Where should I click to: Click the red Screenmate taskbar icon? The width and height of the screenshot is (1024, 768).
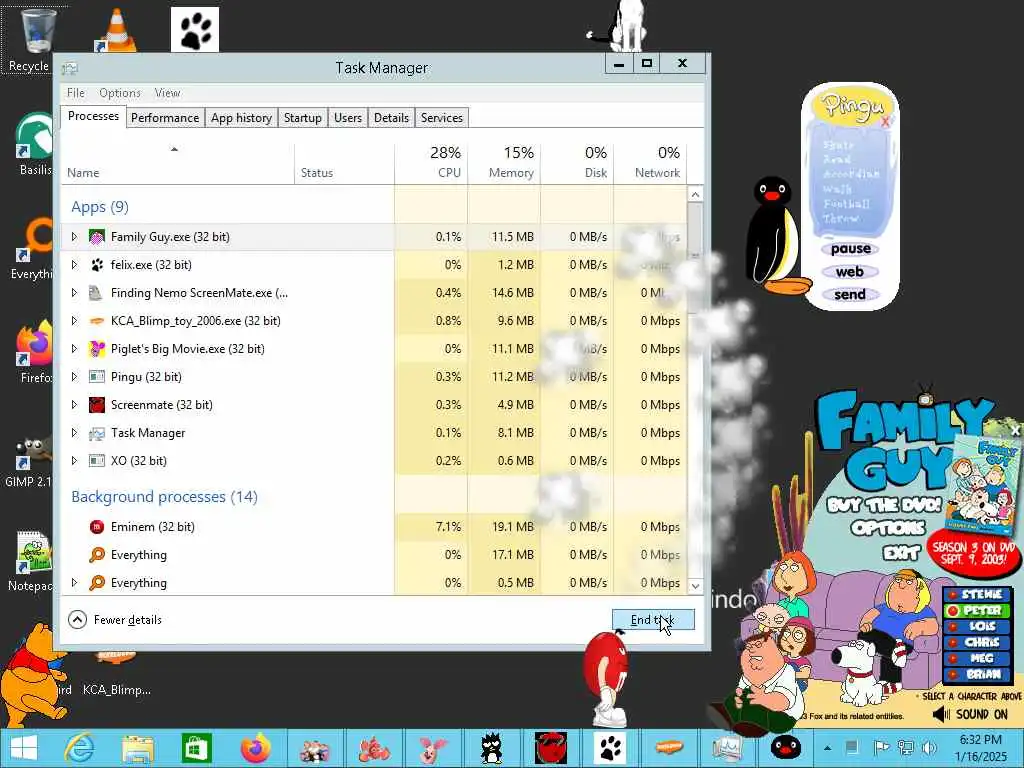551,748
